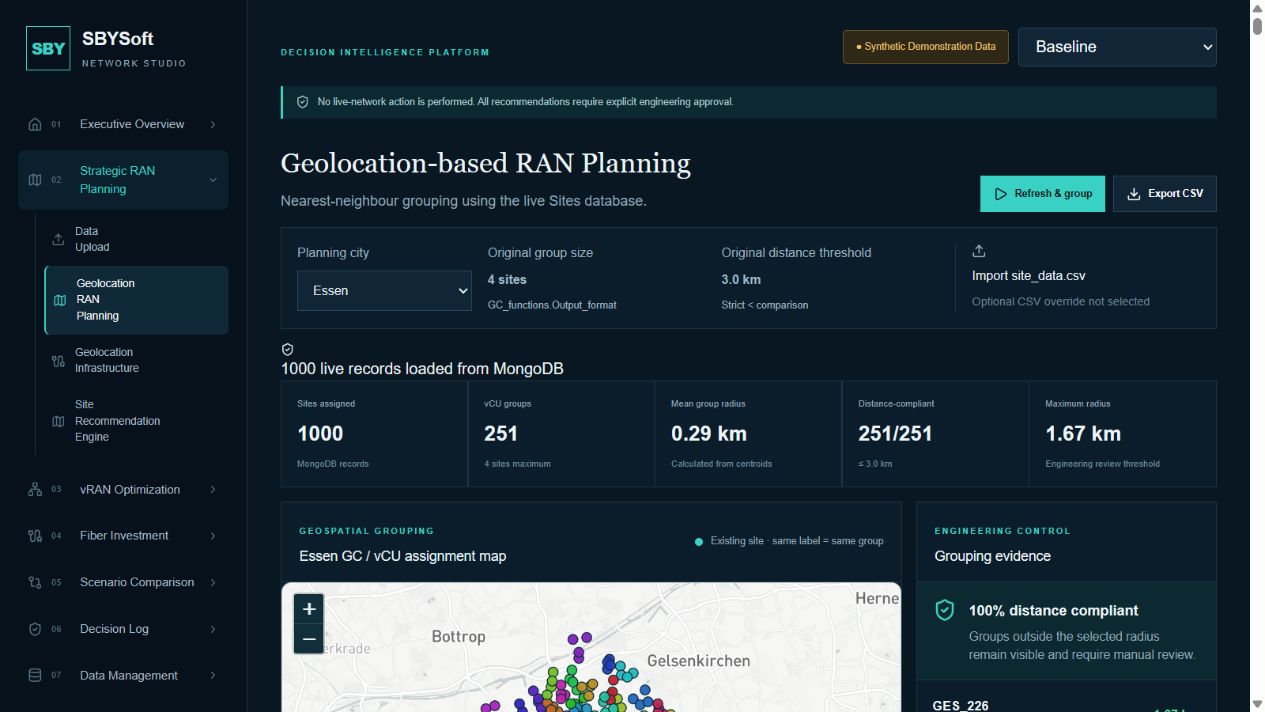Open vRAN Optimization menu item
1265x712 pixels.
coord(123,490)
